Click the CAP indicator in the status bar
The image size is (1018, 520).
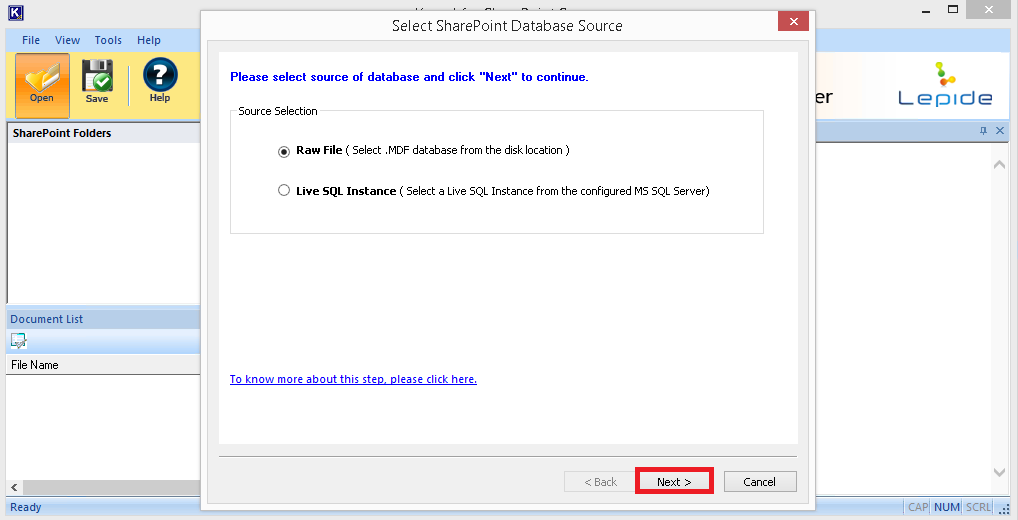click(917, 507)
